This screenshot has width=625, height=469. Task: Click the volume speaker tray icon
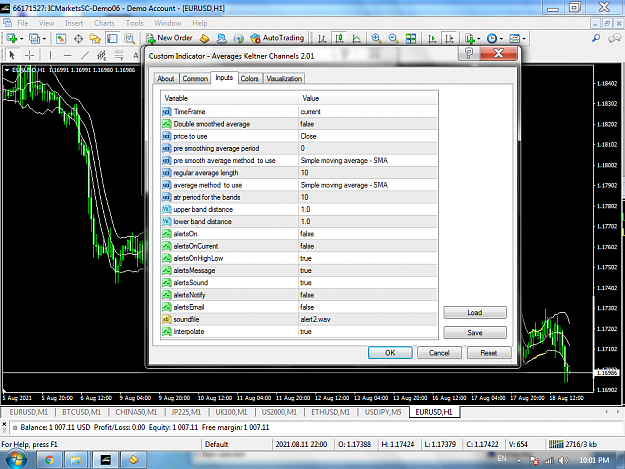[x=562, y=461]
